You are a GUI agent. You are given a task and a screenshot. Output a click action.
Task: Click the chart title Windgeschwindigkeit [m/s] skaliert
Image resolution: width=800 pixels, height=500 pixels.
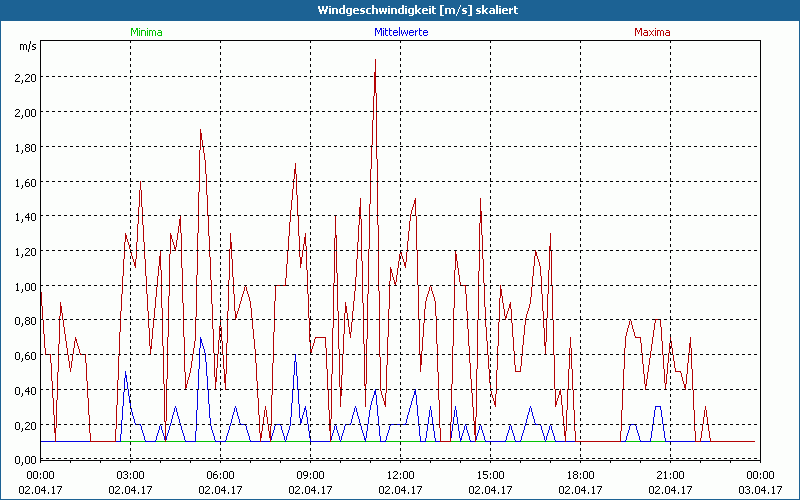tap(400, 10)
